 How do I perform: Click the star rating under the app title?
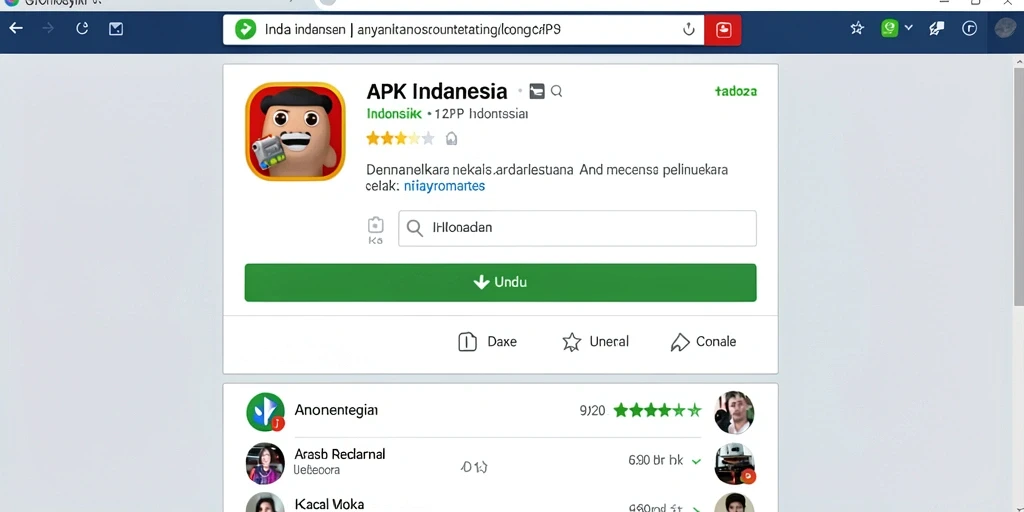pyautogui.click(x=400, y=138)
